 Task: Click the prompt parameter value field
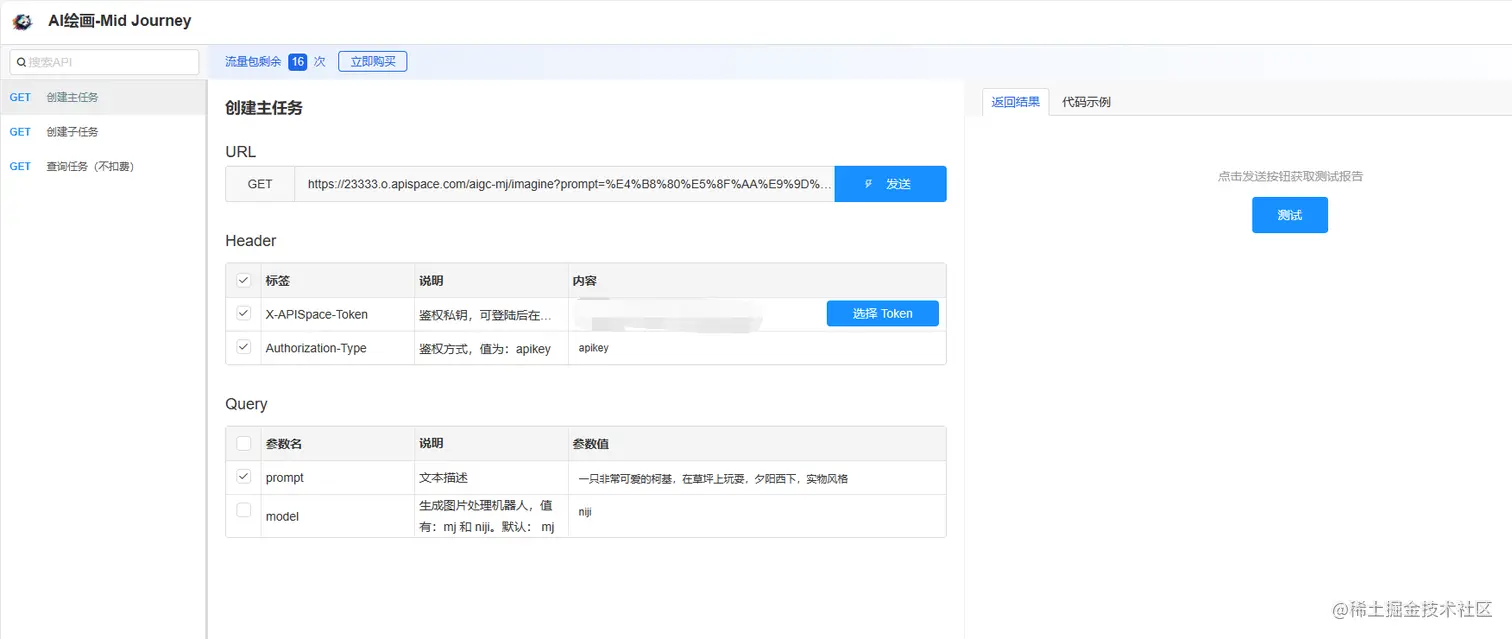point(756,478)
